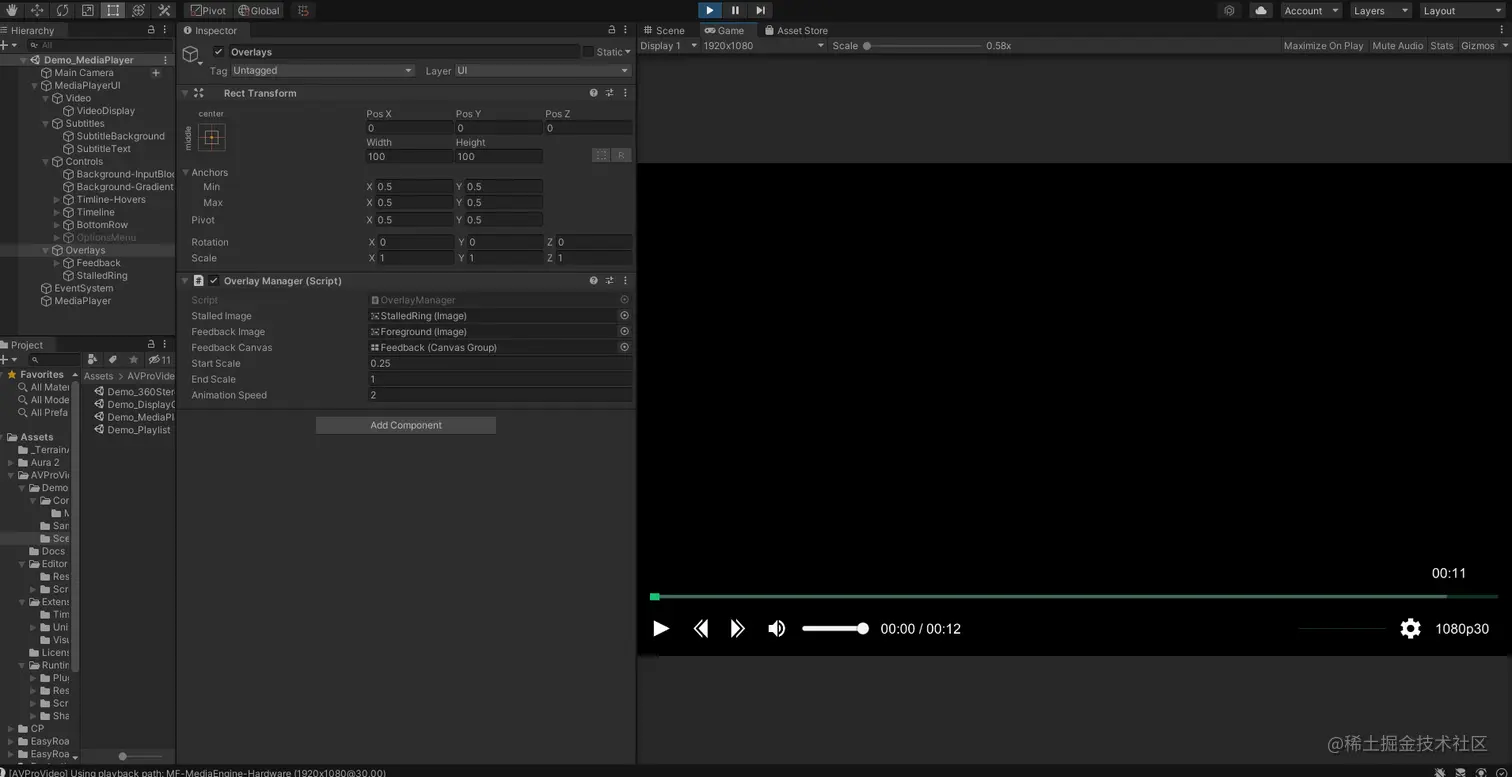Image resolution: width=1512 pixels, height=777 pixels.
Task: Click the volume speaker icon in player
Action: coord(776,628)
